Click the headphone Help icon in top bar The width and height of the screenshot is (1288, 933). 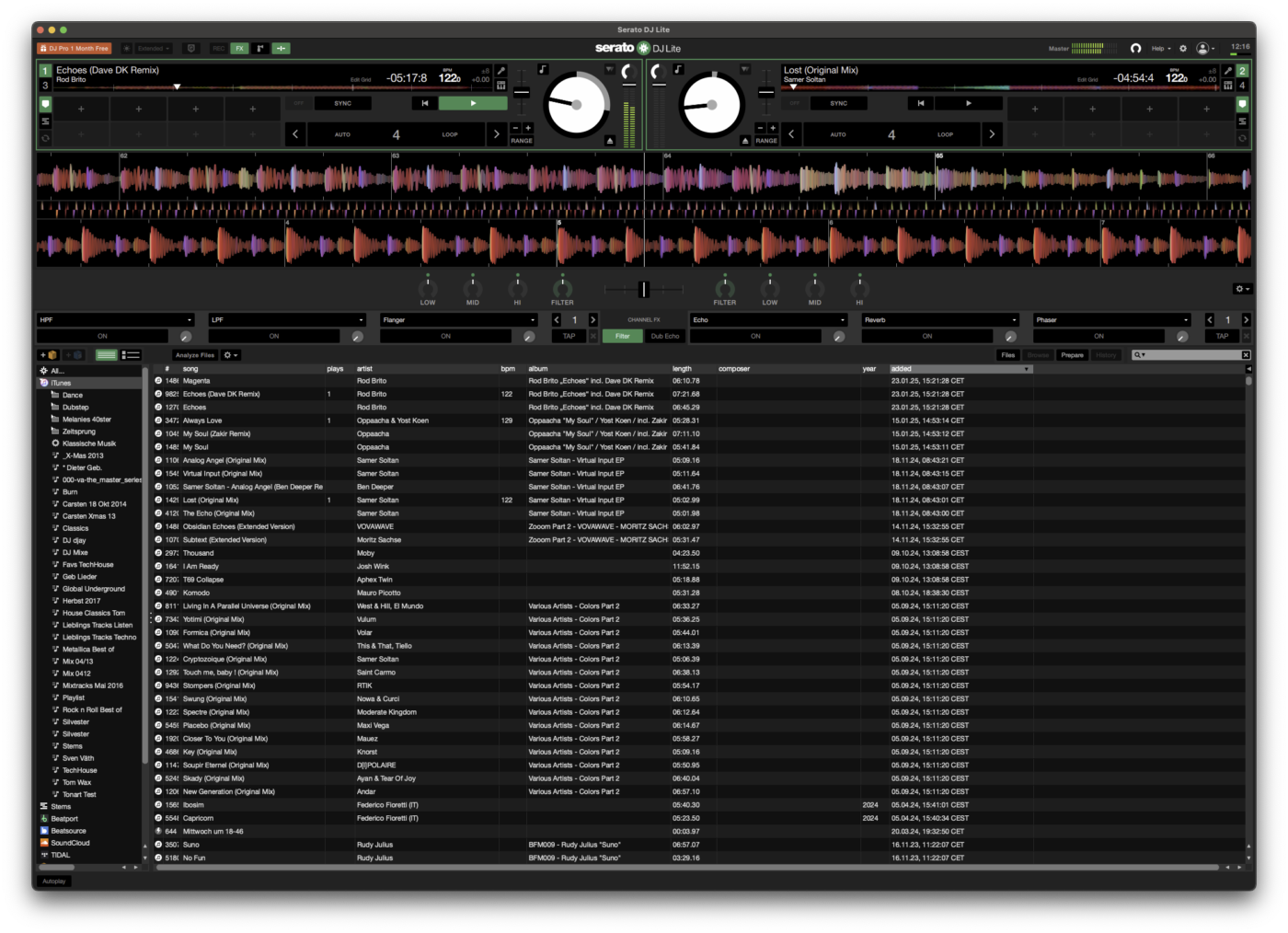point(1135,48)
